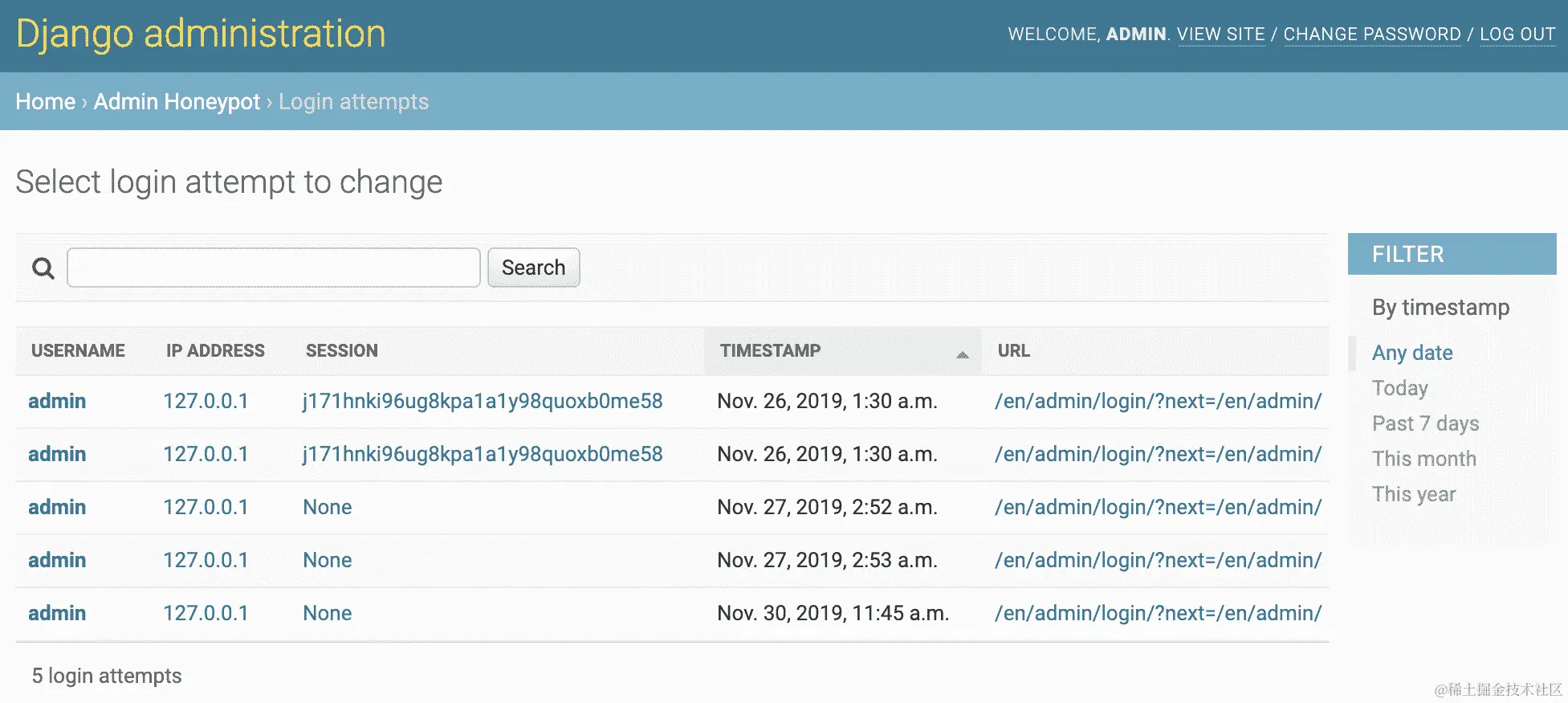Filter by This year

pos(1414,494)
